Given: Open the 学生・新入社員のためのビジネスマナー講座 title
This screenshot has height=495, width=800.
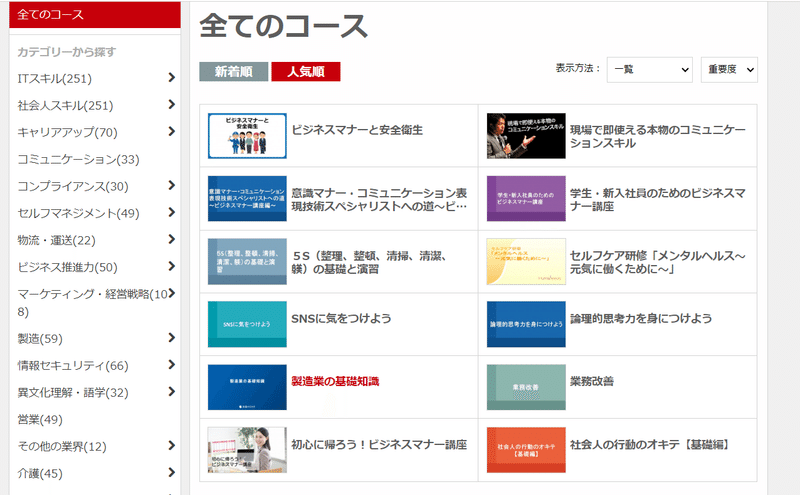Looking at the screenshot, I should click(x=658, y=200).
